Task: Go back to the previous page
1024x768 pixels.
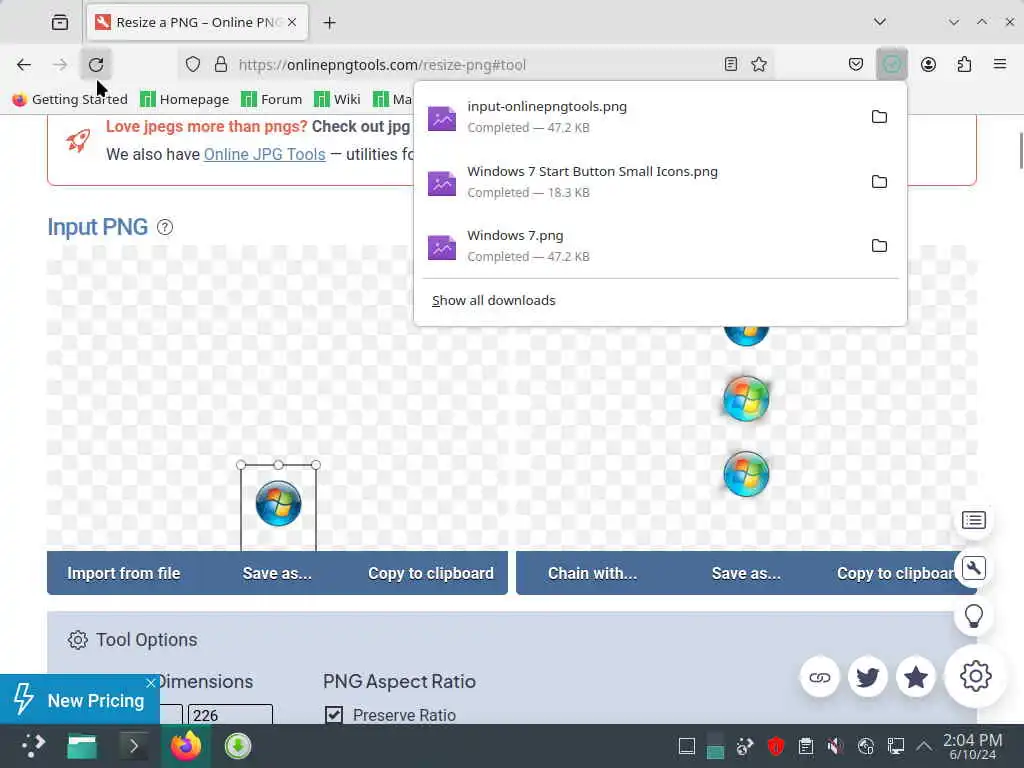Action: pos(24,65)
